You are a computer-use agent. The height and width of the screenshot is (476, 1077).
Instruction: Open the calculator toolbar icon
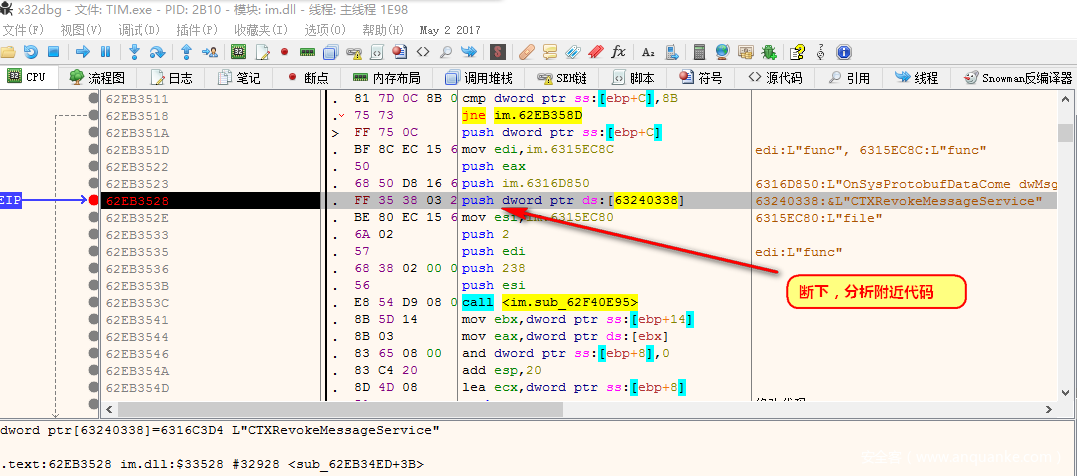coord(700,52)
